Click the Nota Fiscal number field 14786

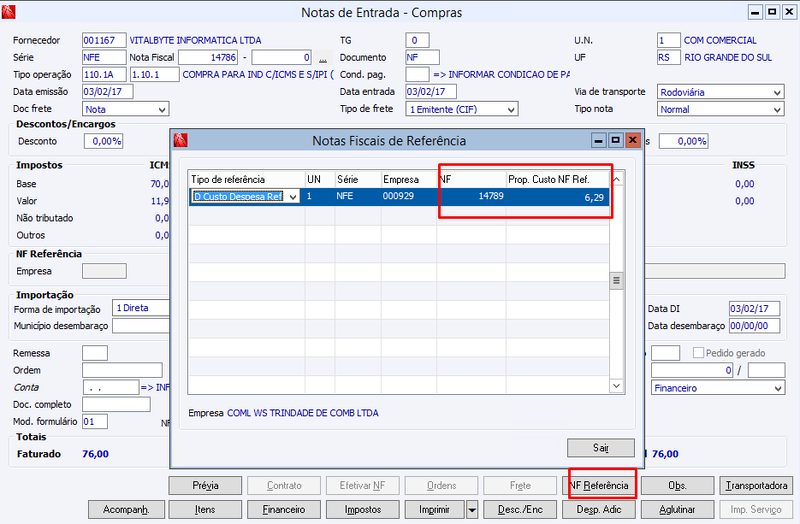pos(208,58)
